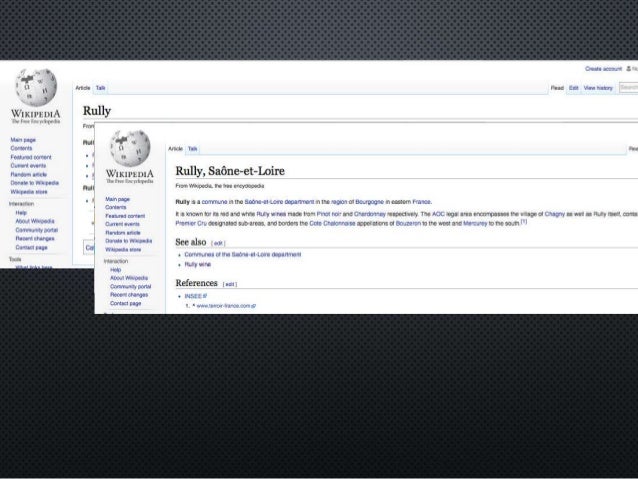Open Communes of the Saône-et-Loire department link
The image size is (638, 479).
click(243, 255)
